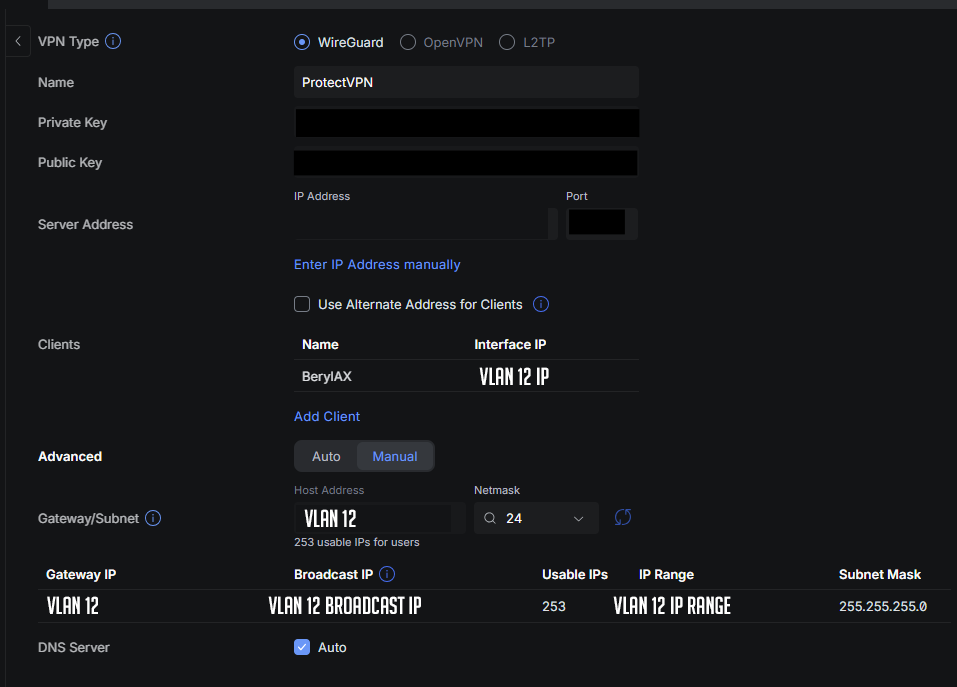This screenshot has width=957, height=687.
Task: Open the BerylAX client row
Action: [x=466, y=376]
